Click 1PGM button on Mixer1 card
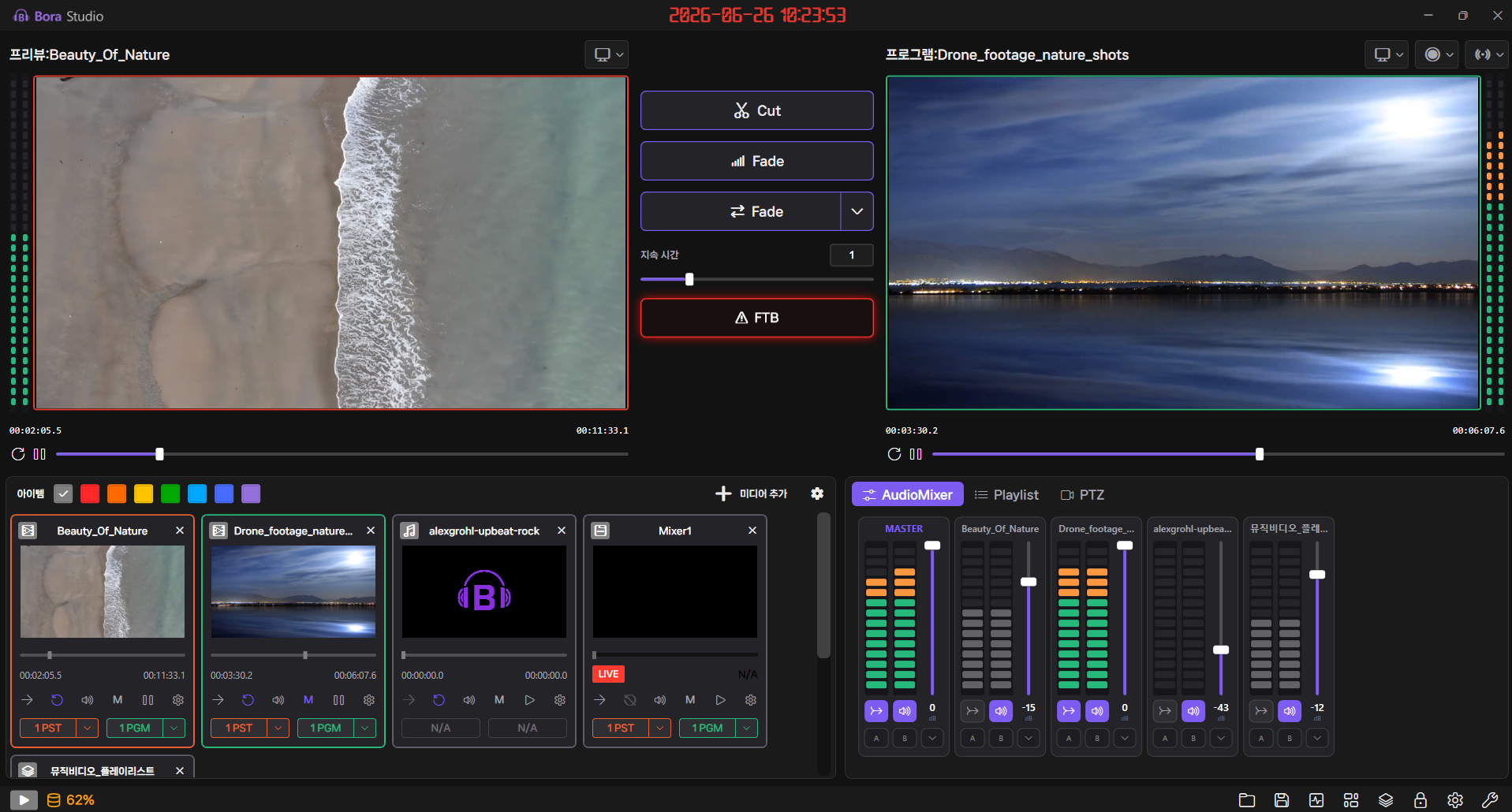 (707, 728)
